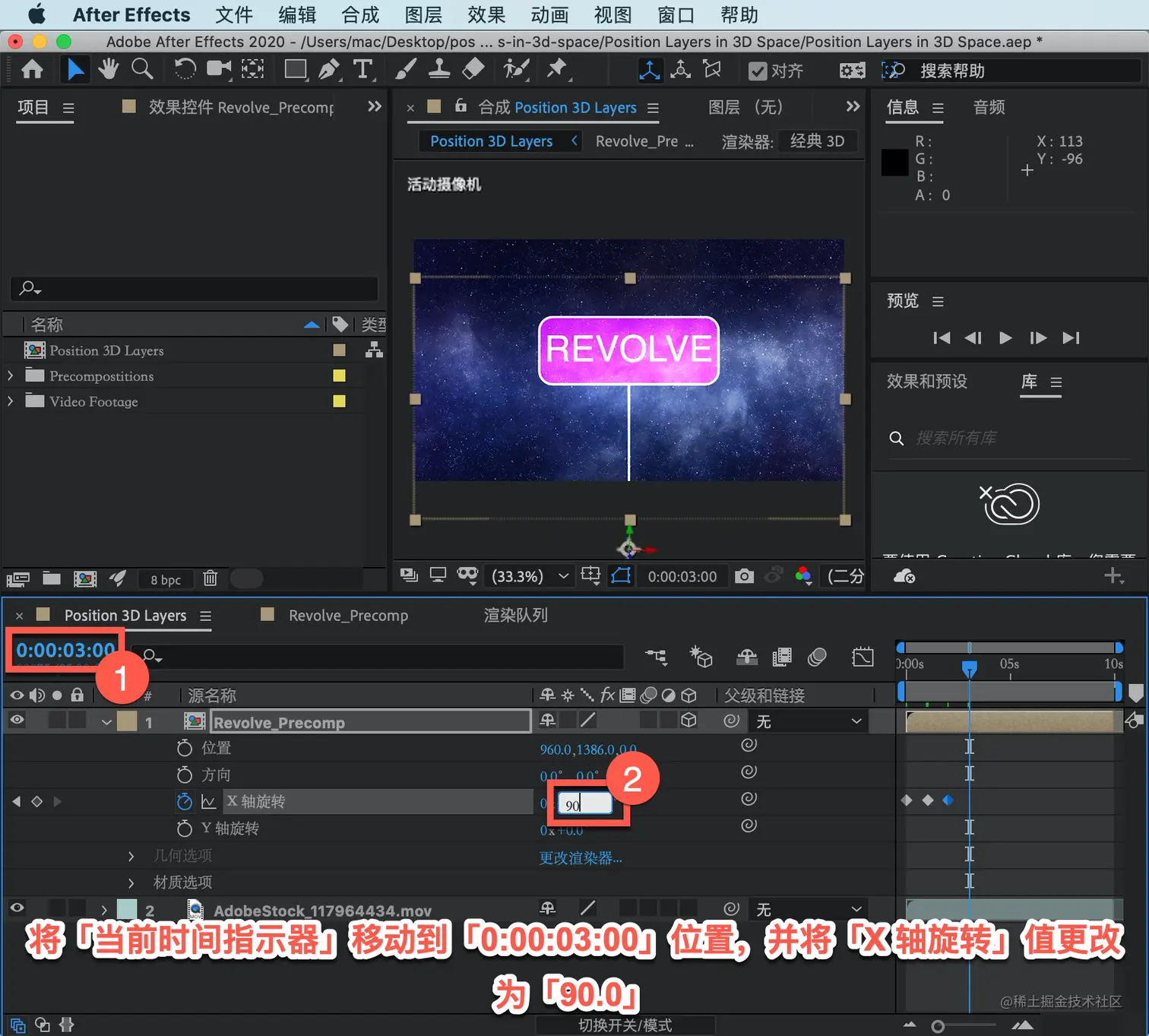
Task: Select the Rectangle shape tool
Action: point(295,70)
